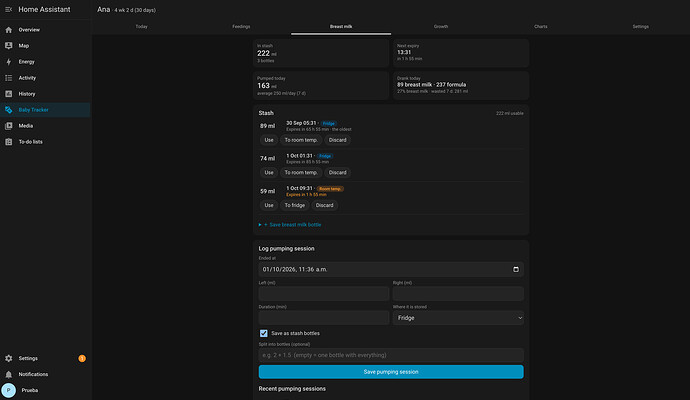The width and height of the screenshot is (690, 400).
Task: Click the Left (ml) input field
Action: (x=324, y=294)
